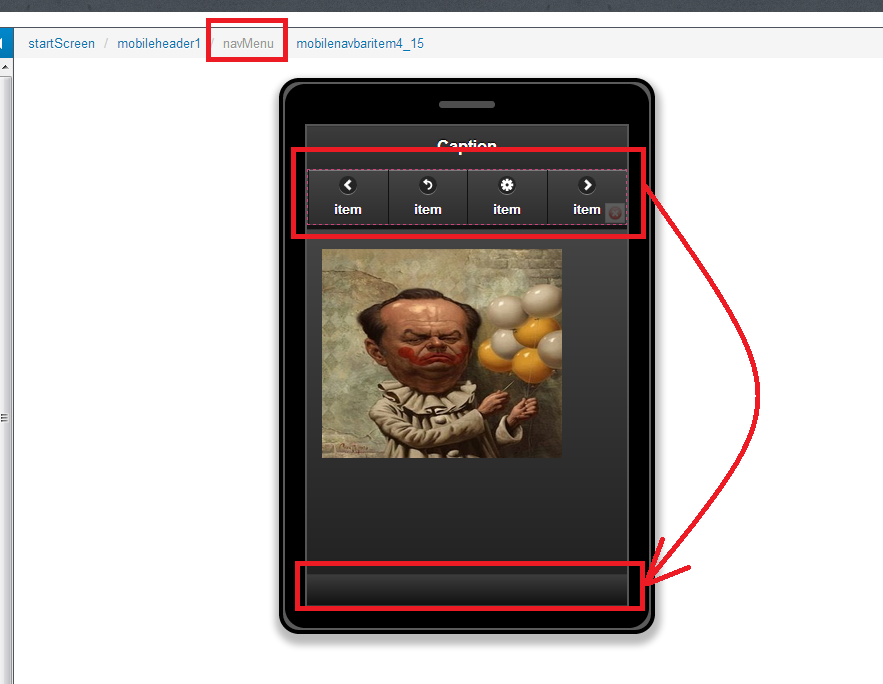Click 'item' label under the left chevron

click(348, 209)
